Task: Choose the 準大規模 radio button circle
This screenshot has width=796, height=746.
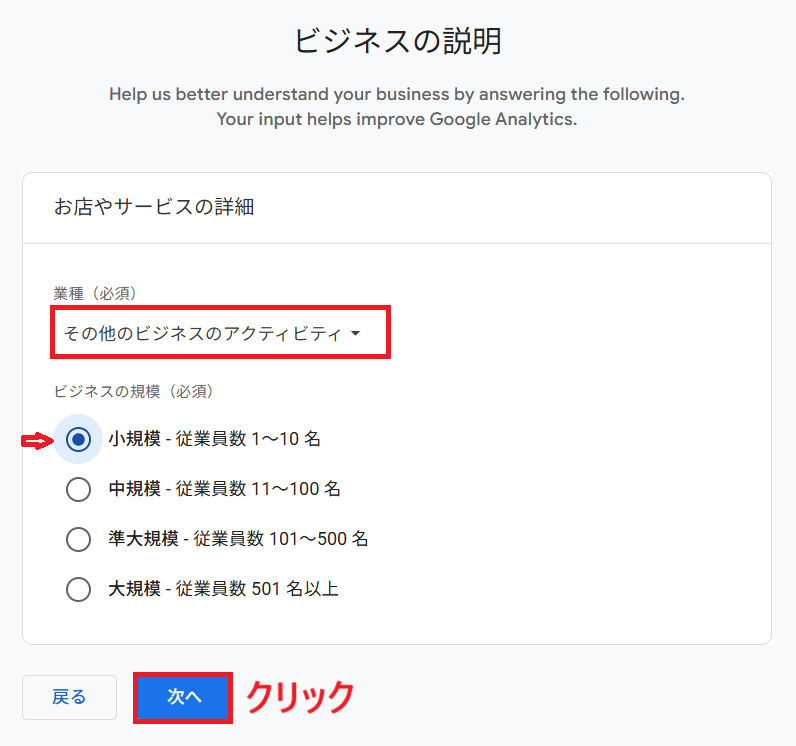Action: click(78, 539)
